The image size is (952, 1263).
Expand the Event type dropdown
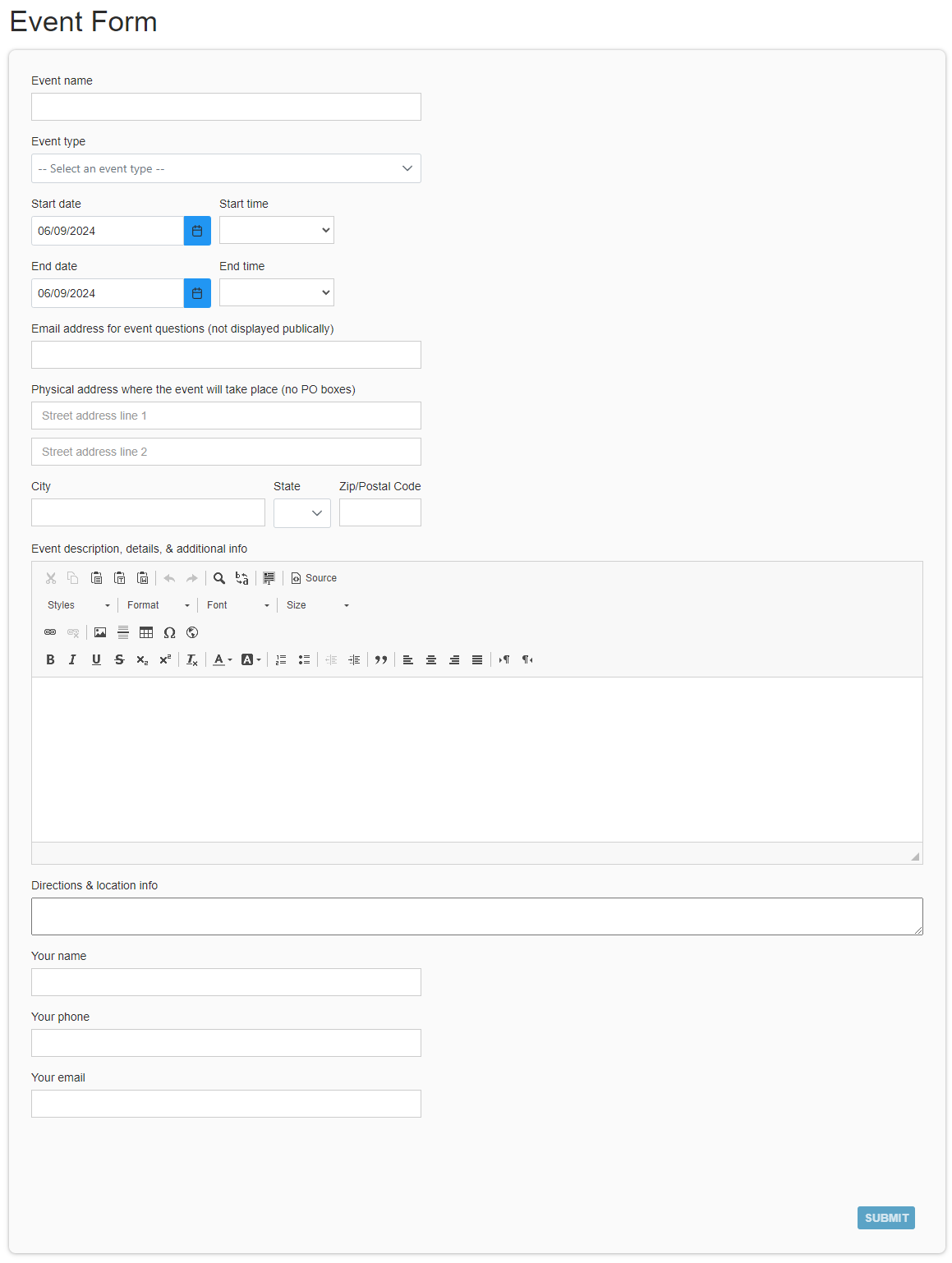click(x=226, y=168)
